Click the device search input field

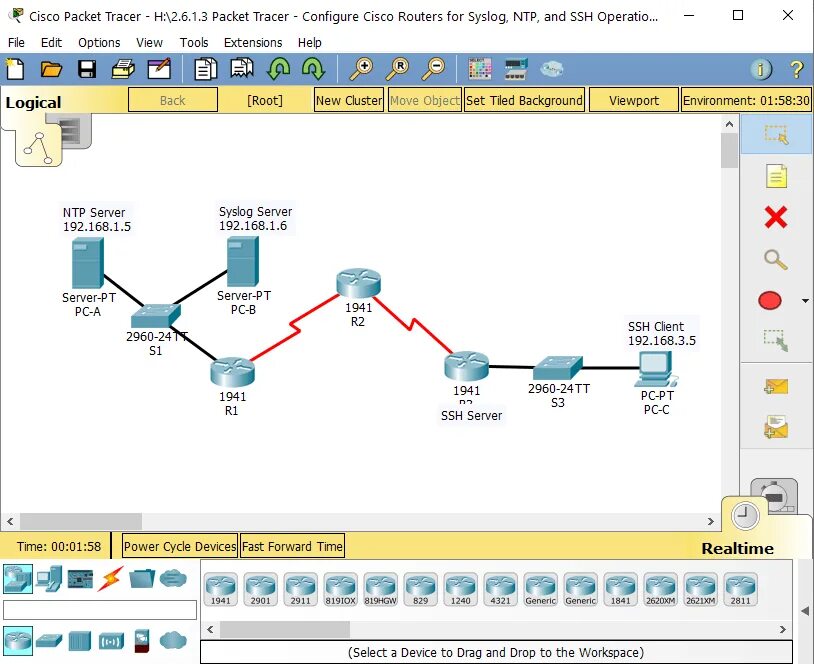pos(100,610)
